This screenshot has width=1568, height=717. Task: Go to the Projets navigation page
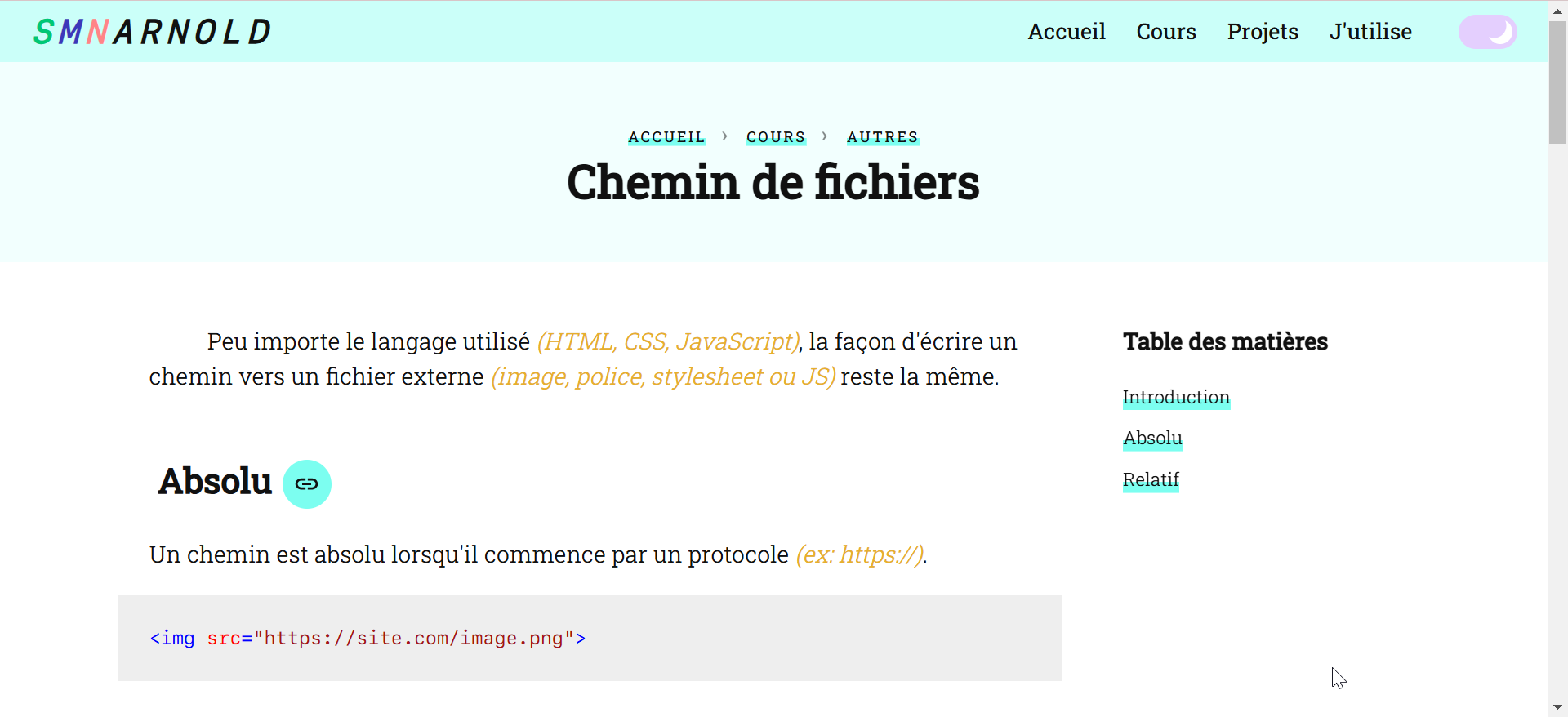[x=1263, y=32]
